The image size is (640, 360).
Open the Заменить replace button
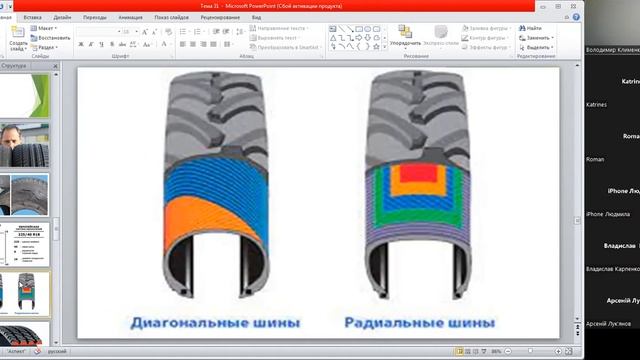(536, 38)
